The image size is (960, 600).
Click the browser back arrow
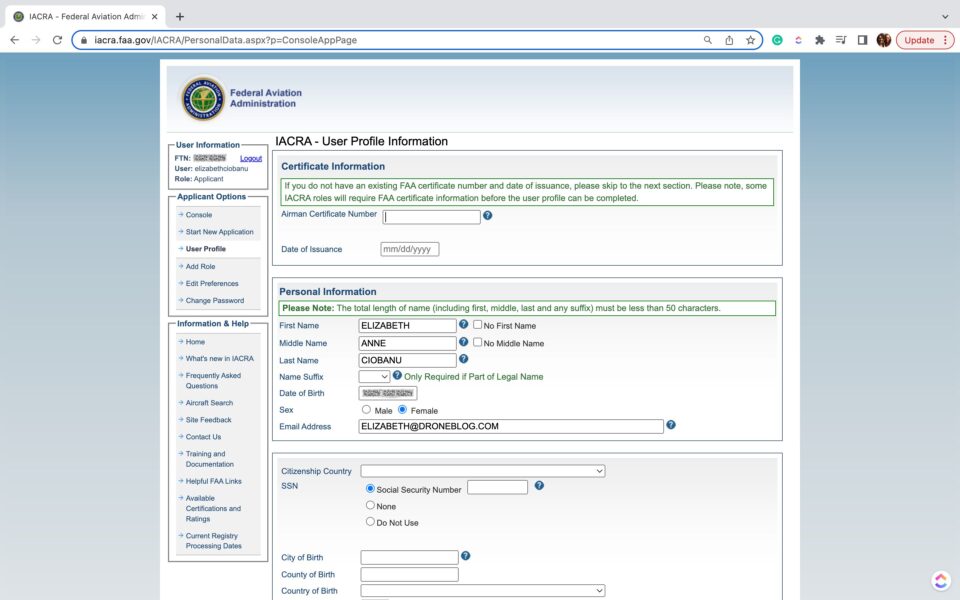pyautogui.click(x=15, y=40)
